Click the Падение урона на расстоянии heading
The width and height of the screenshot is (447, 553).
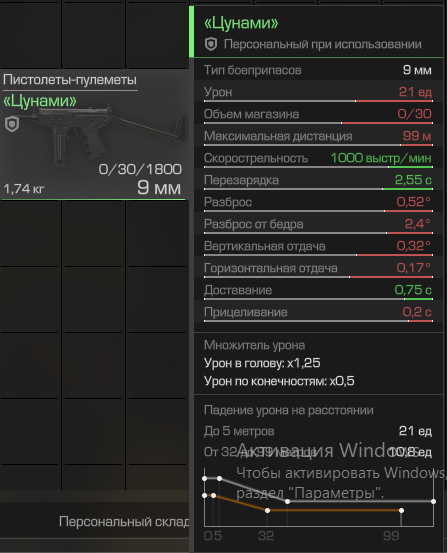tap(289, 410)
